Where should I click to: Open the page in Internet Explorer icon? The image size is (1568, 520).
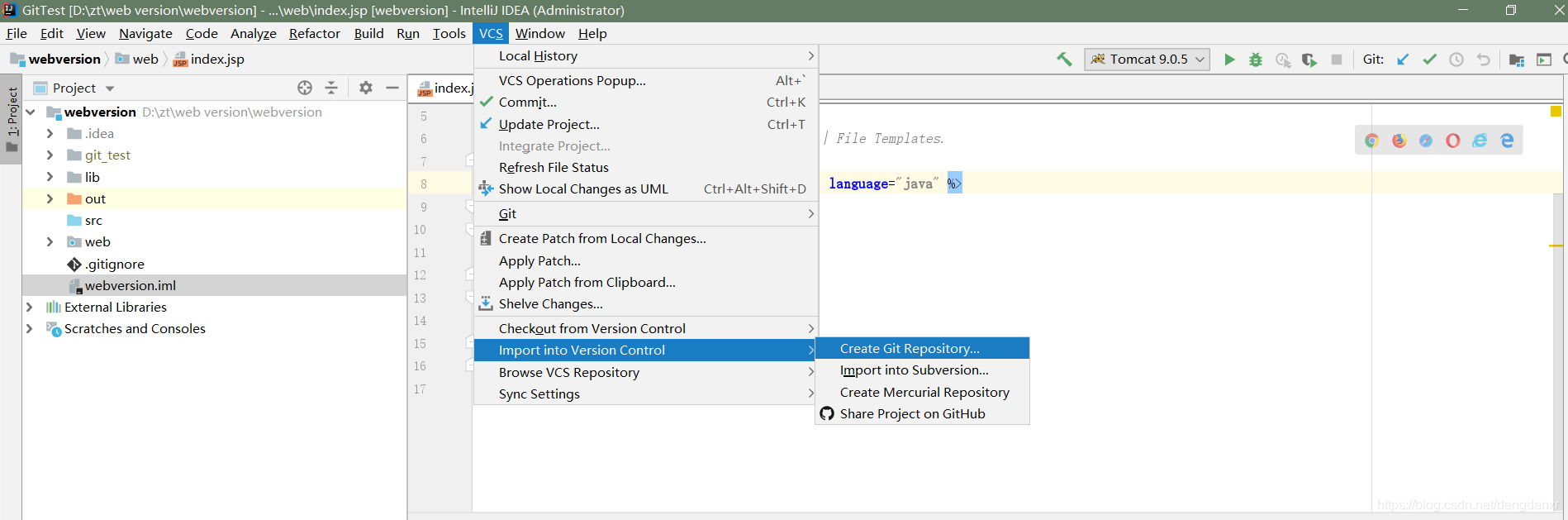pyautogui.click(x=1480, y=141)
